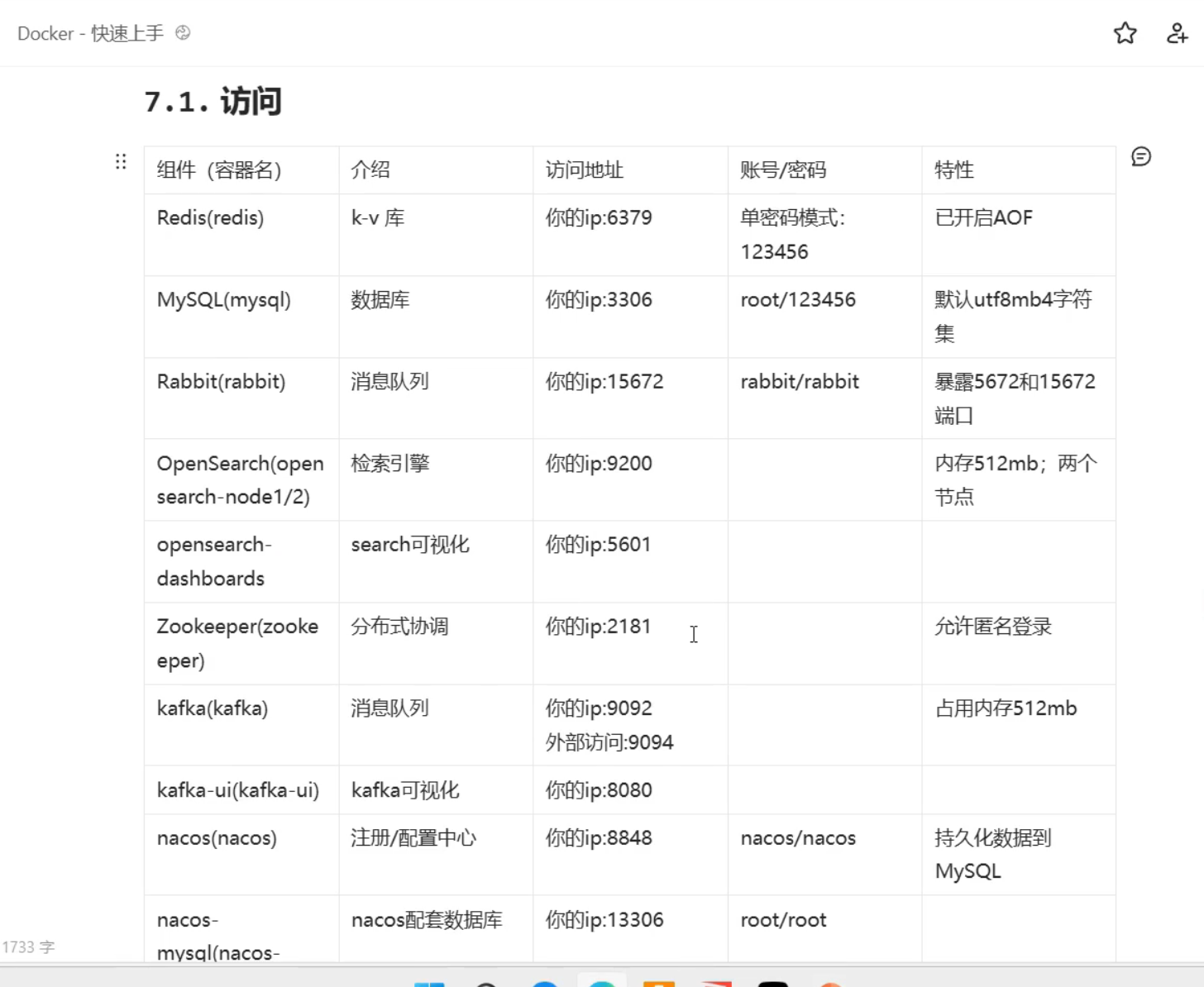This screenshot has height=987, width=1204.
Task: Click the document title "Docker - 快速上手"
Action: pyautogui.click(x=90, y=33)
